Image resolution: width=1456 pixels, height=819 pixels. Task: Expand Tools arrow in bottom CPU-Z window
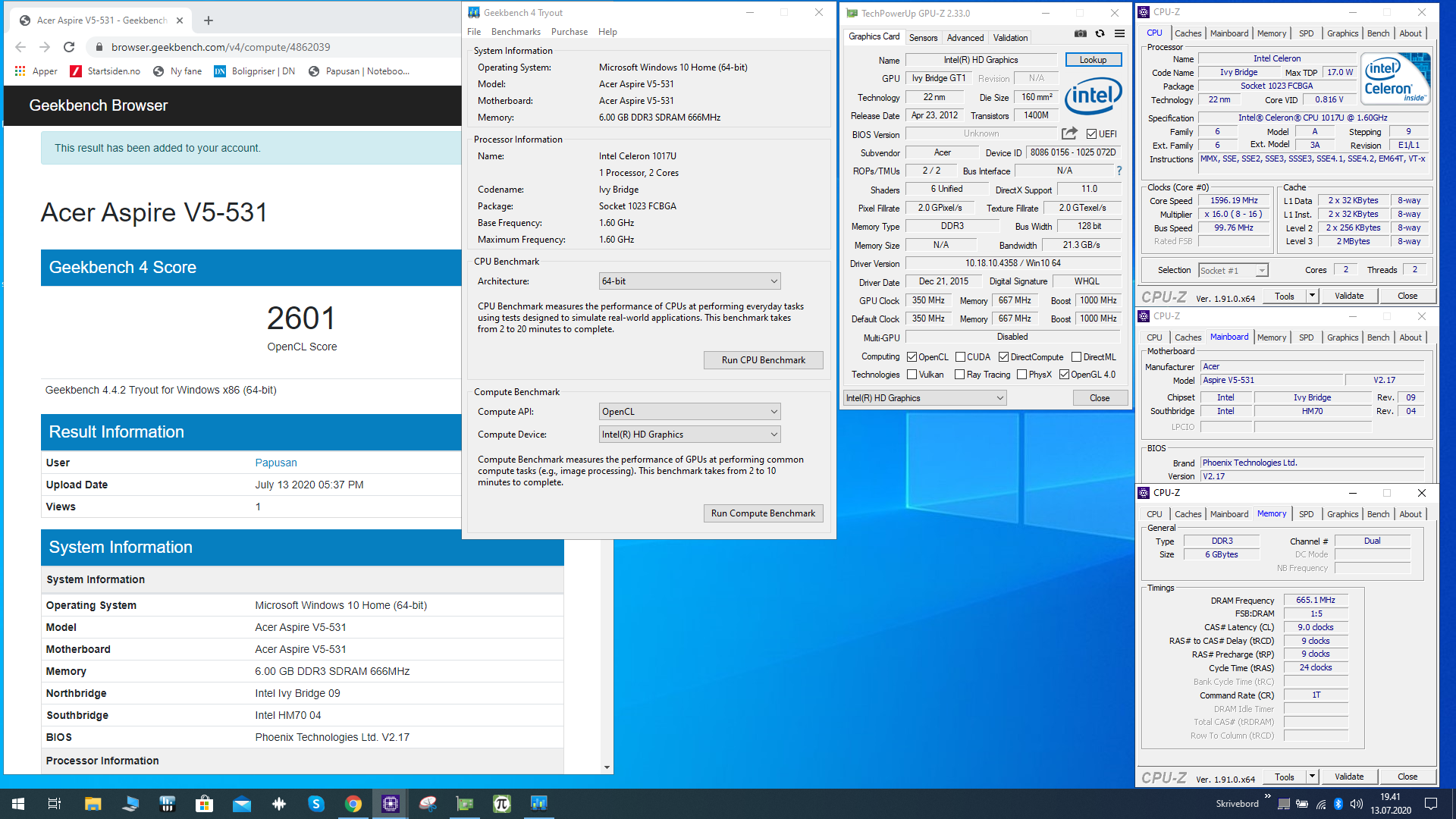pos(1312,777)
